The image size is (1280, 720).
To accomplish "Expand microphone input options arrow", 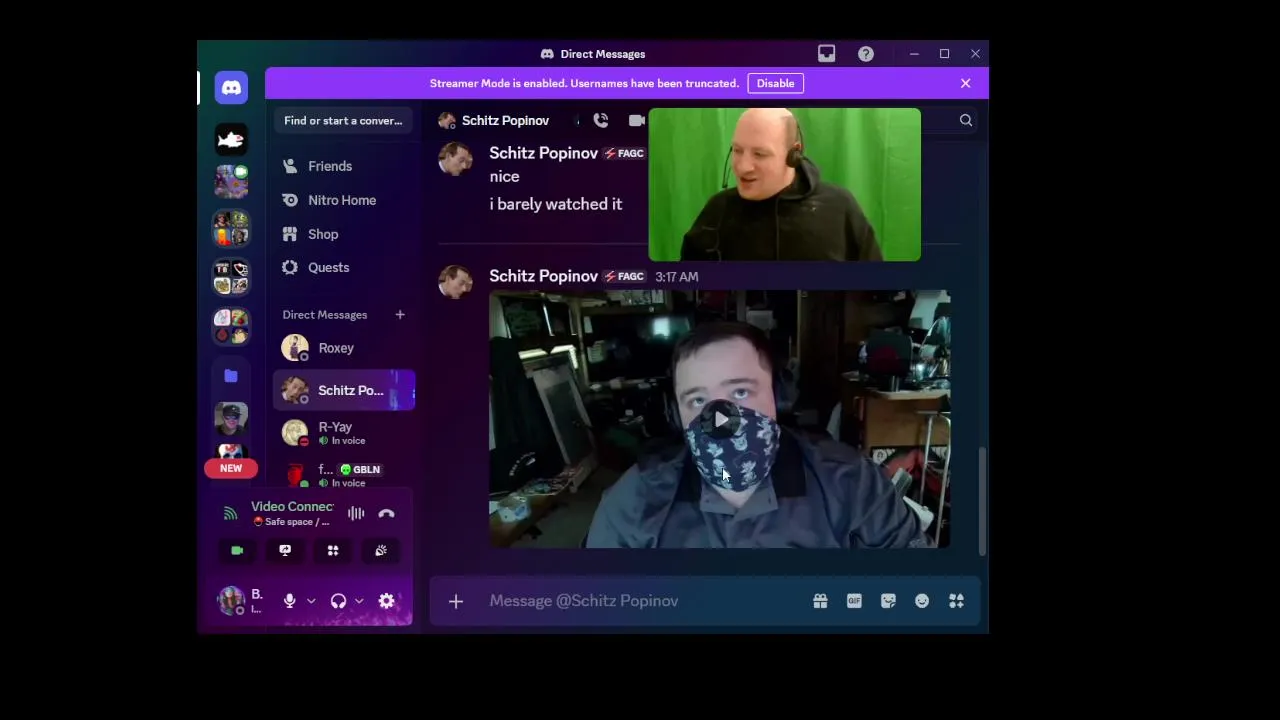I will point(311,601).
